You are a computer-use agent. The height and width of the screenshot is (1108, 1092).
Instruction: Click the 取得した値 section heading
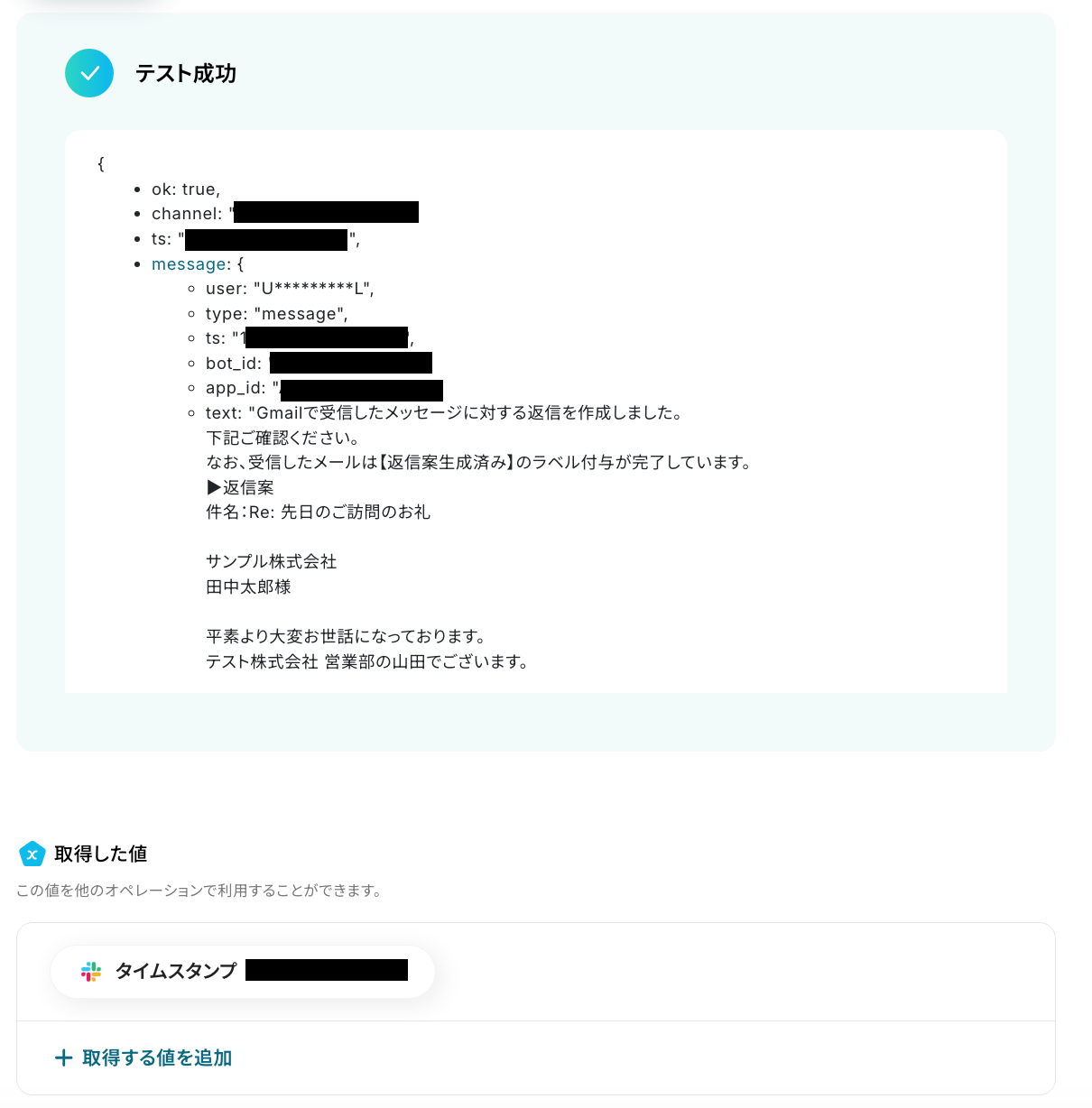[100, 854]
